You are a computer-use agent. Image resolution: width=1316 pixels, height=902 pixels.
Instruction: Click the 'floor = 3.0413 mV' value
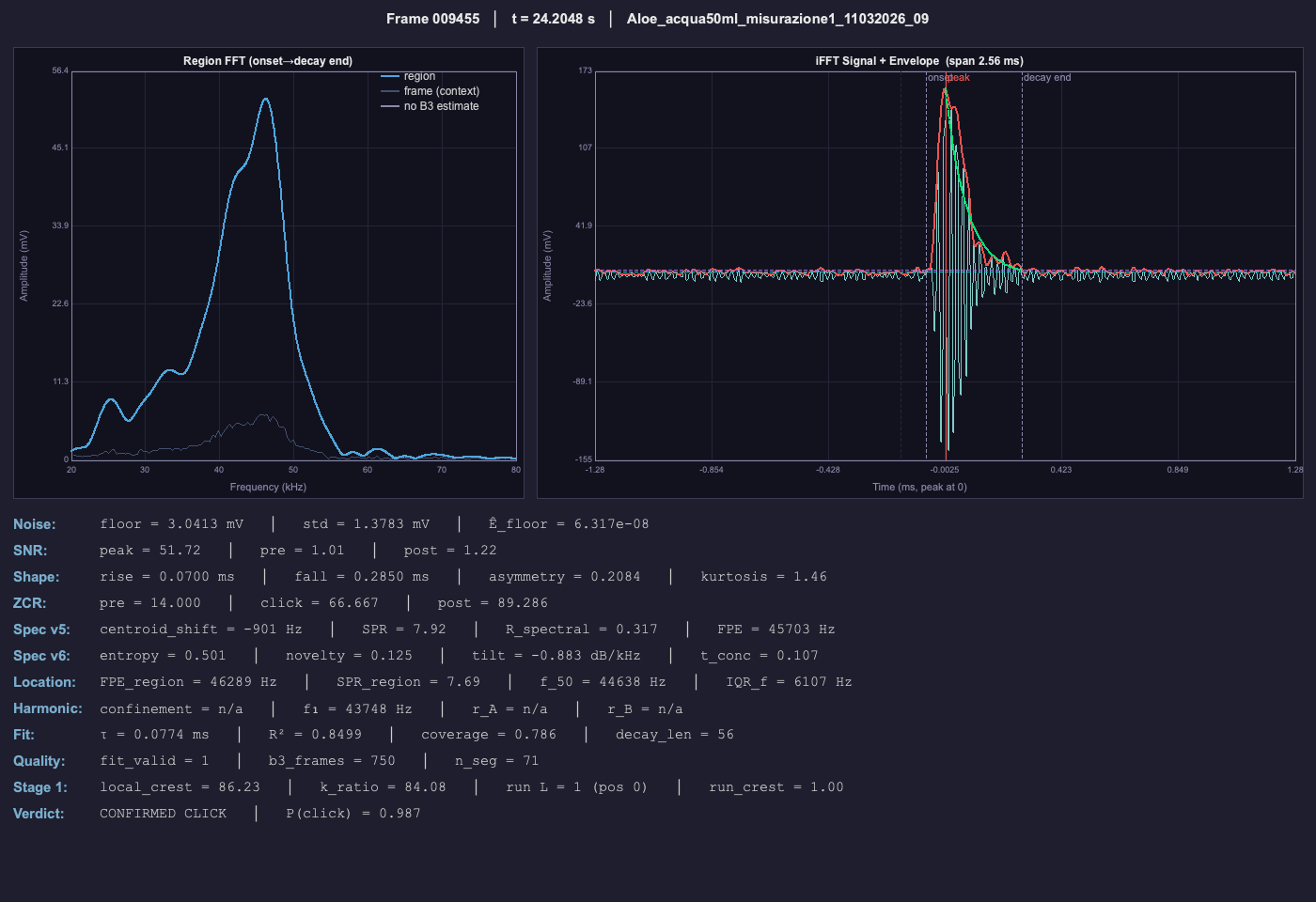172,524
